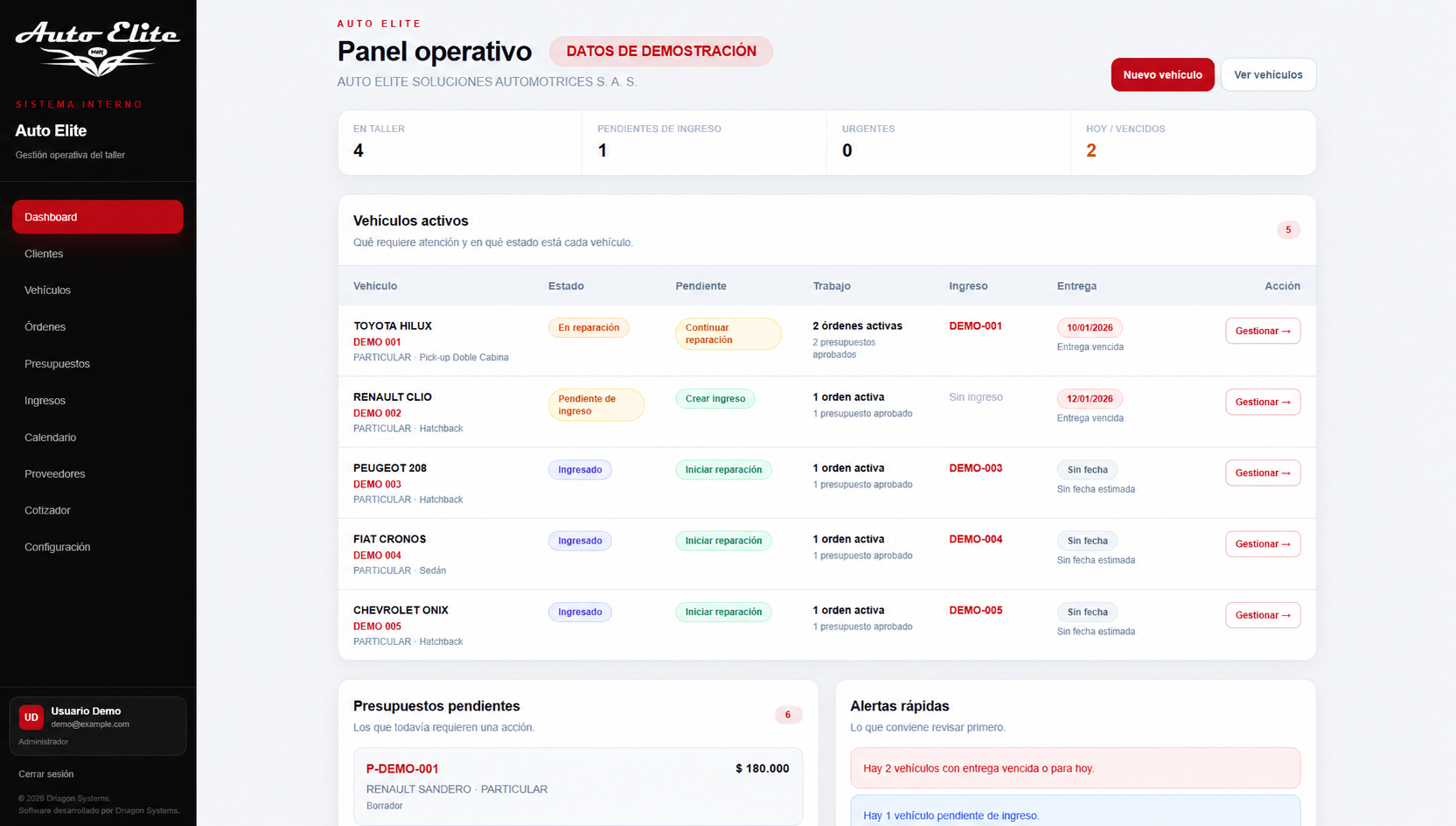1456x826 pixels.
Task: Click Gestionar for Fiat Cronos
Action: pos(1263,543)
